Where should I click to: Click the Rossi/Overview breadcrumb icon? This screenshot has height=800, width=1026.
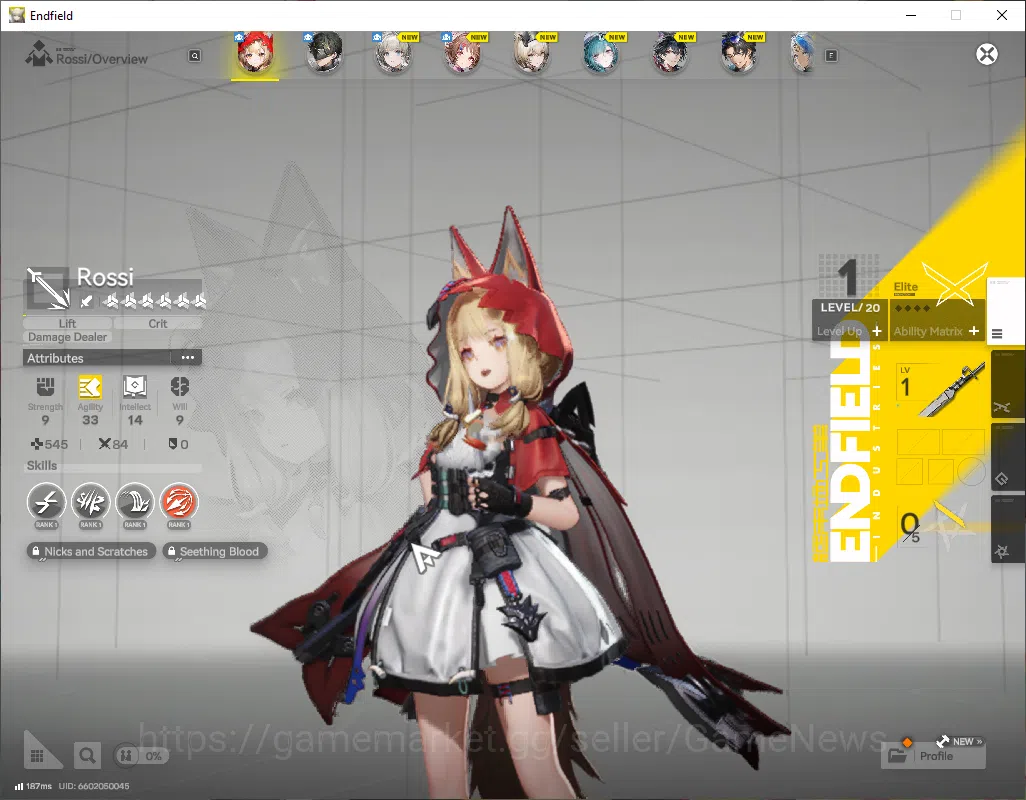39,54
